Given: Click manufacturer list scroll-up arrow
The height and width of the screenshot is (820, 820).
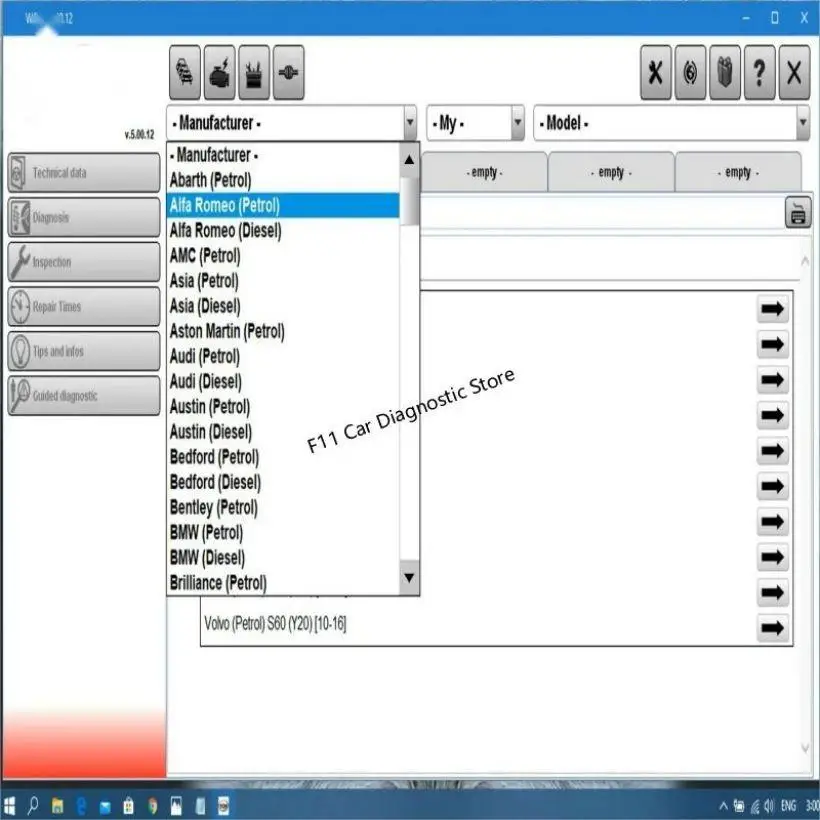Looking at the screenshot, I should point(409,160).
